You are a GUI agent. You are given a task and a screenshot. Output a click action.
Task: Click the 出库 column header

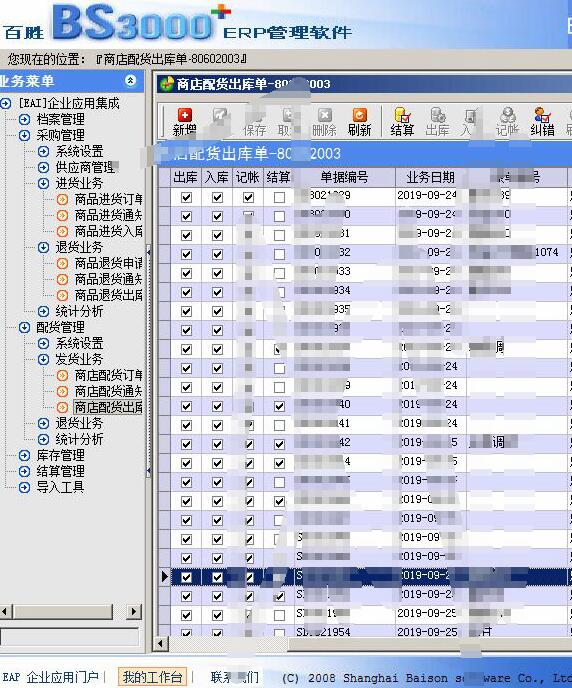click(186, 177)
